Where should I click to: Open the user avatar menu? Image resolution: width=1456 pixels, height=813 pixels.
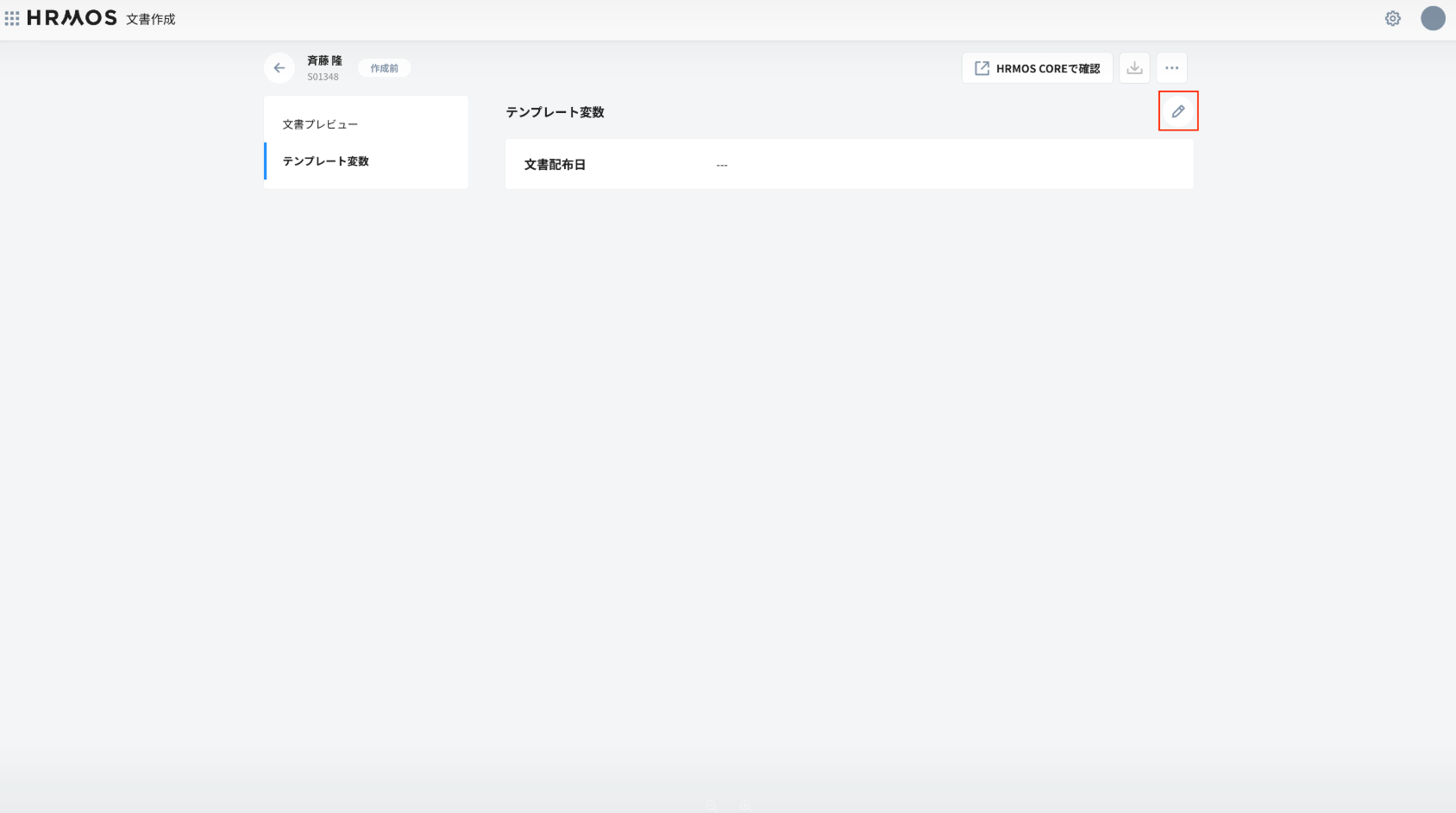1433,18
